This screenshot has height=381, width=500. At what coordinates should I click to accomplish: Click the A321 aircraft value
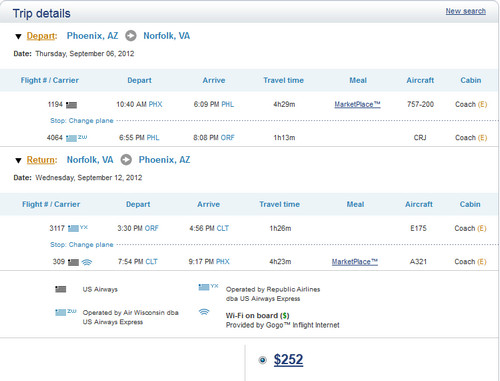(418, 262)
